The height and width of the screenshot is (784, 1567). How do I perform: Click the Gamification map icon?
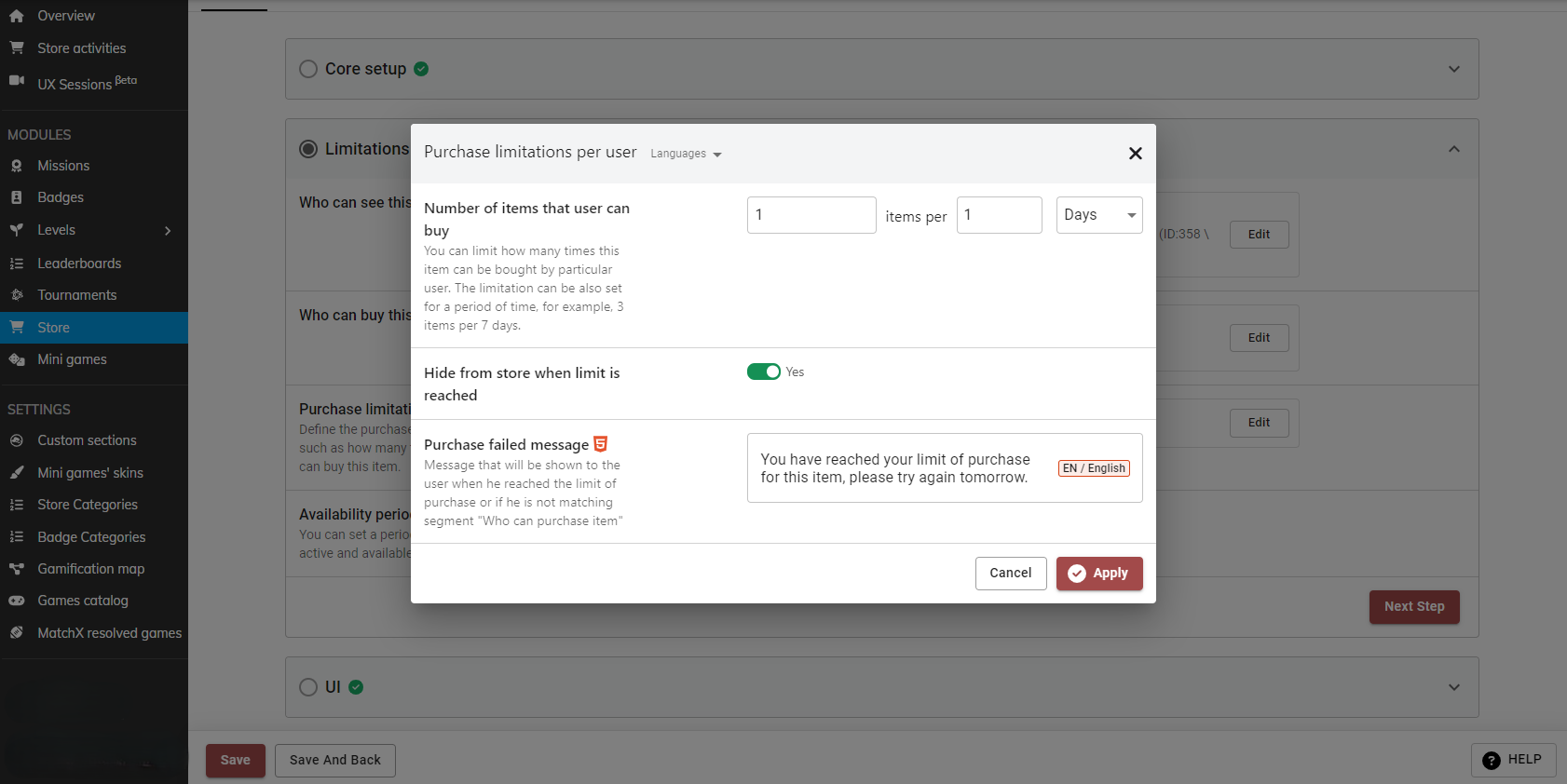17,569
